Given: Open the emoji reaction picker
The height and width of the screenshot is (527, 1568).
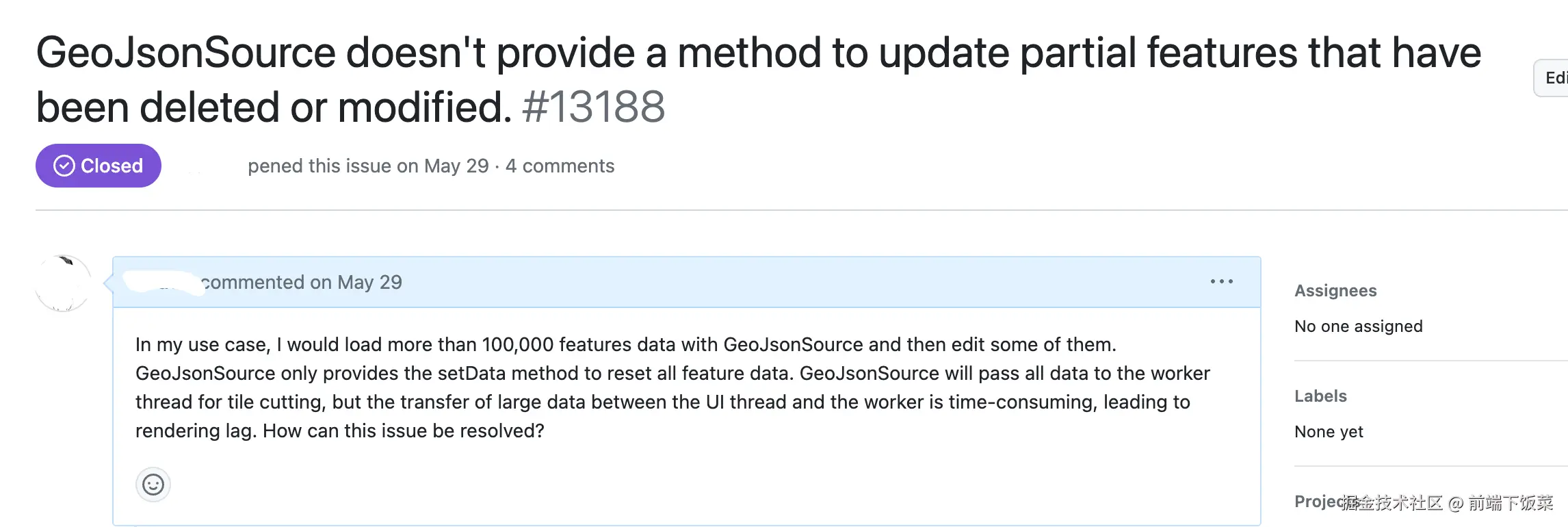Looking at the screenshot, I should [153, 485].
